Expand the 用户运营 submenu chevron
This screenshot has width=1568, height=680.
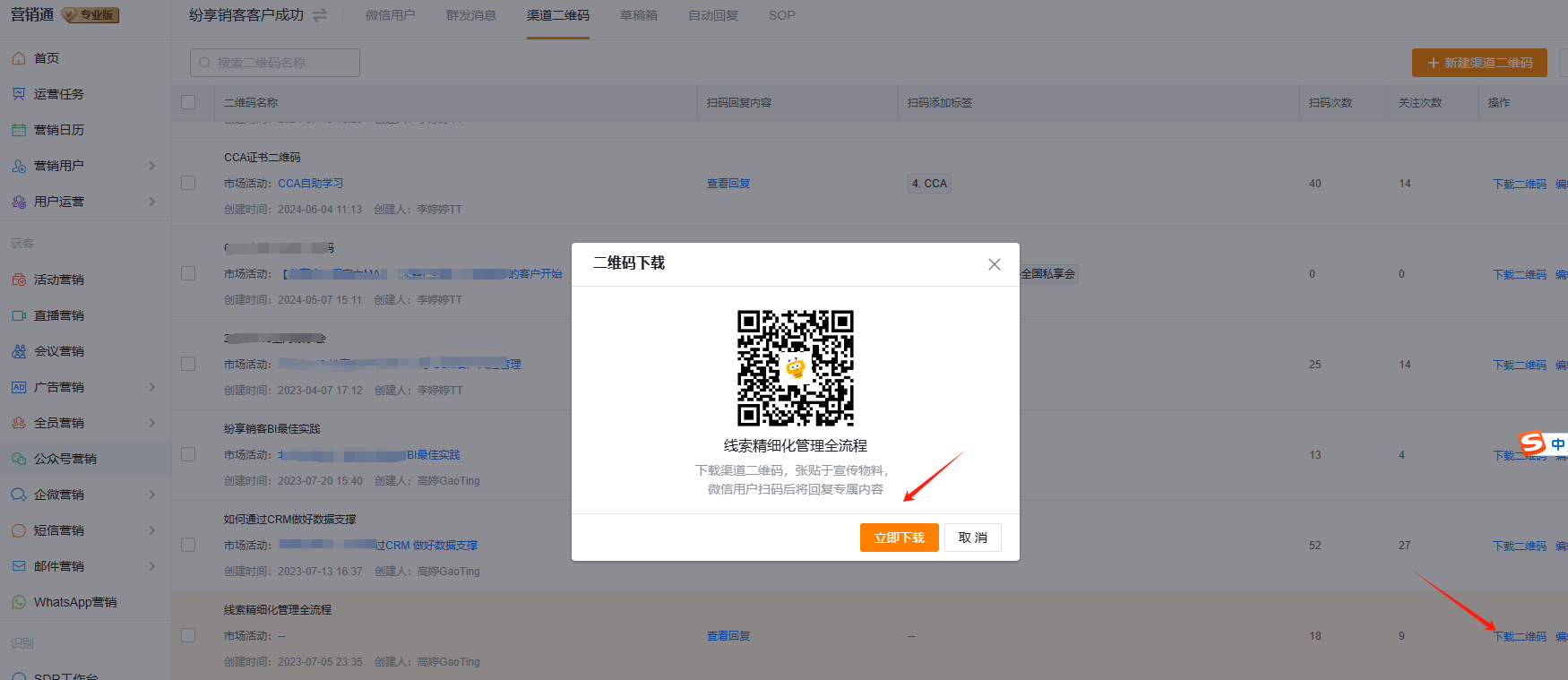152,202
